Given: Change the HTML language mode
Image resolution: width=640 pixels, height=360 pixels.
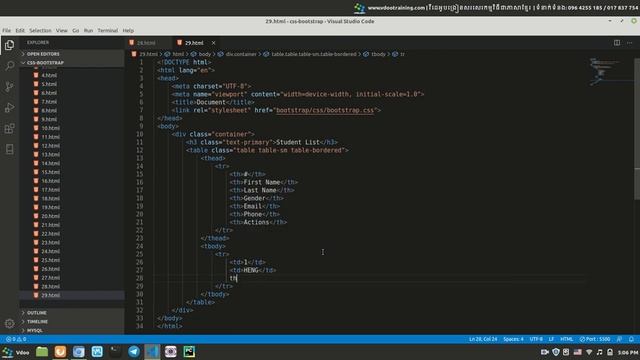Looking at the screenshot, I should point(567,339).
